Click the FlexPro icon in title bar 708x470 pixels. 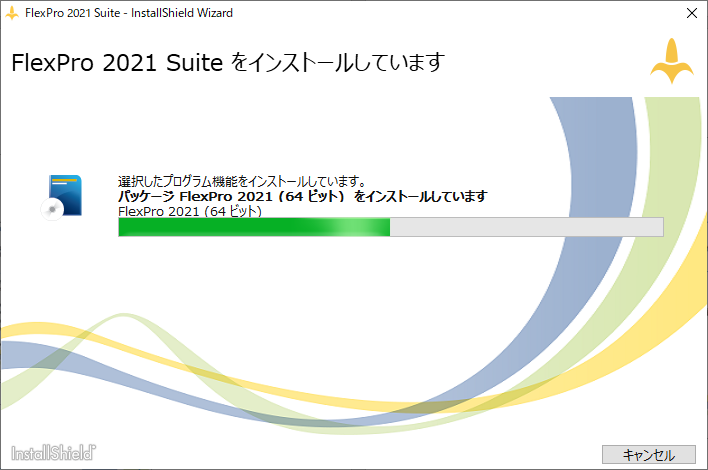[x=12, y=13]
